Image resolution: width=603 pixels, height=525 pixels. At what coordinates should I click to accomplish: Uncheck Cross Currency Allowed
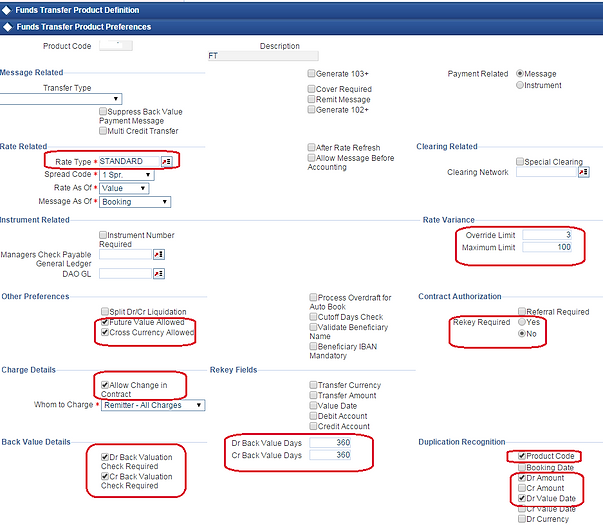pos(105,332)
